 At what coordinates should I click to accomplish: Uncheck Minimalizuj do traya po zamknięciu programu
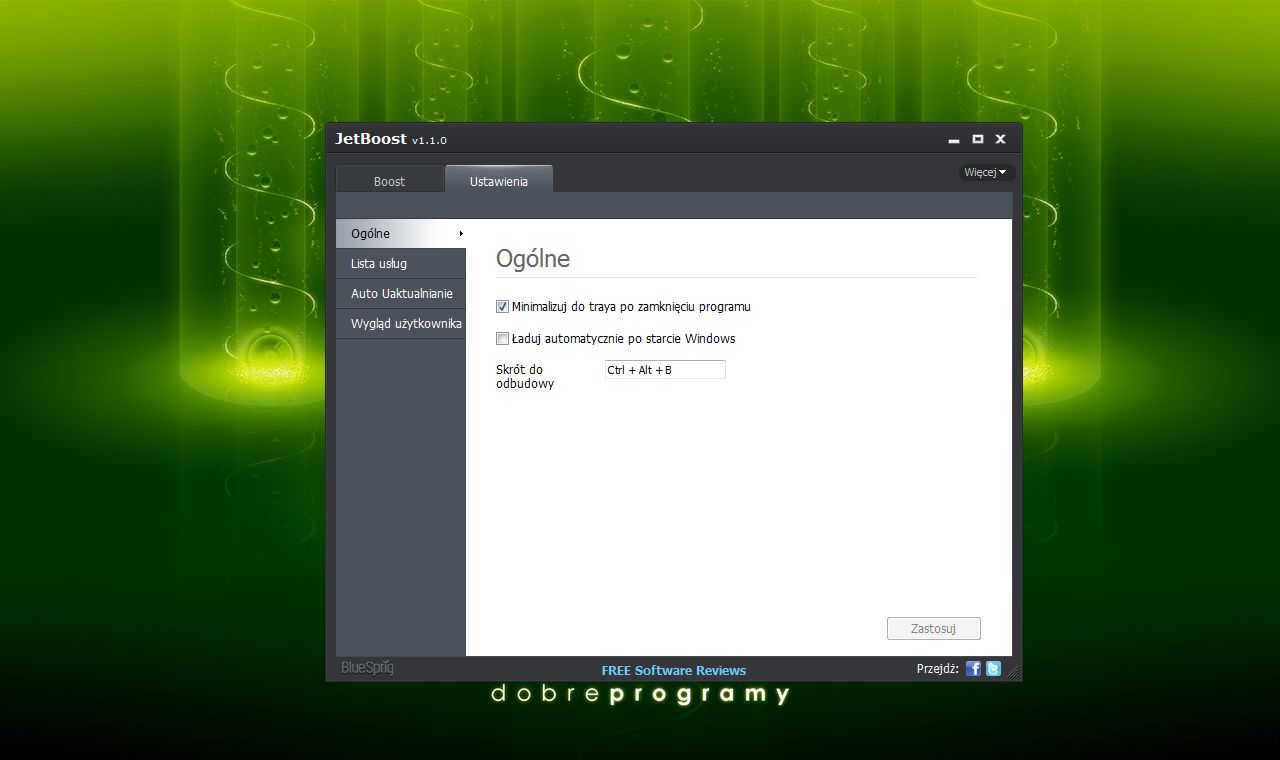click(502, 307)
